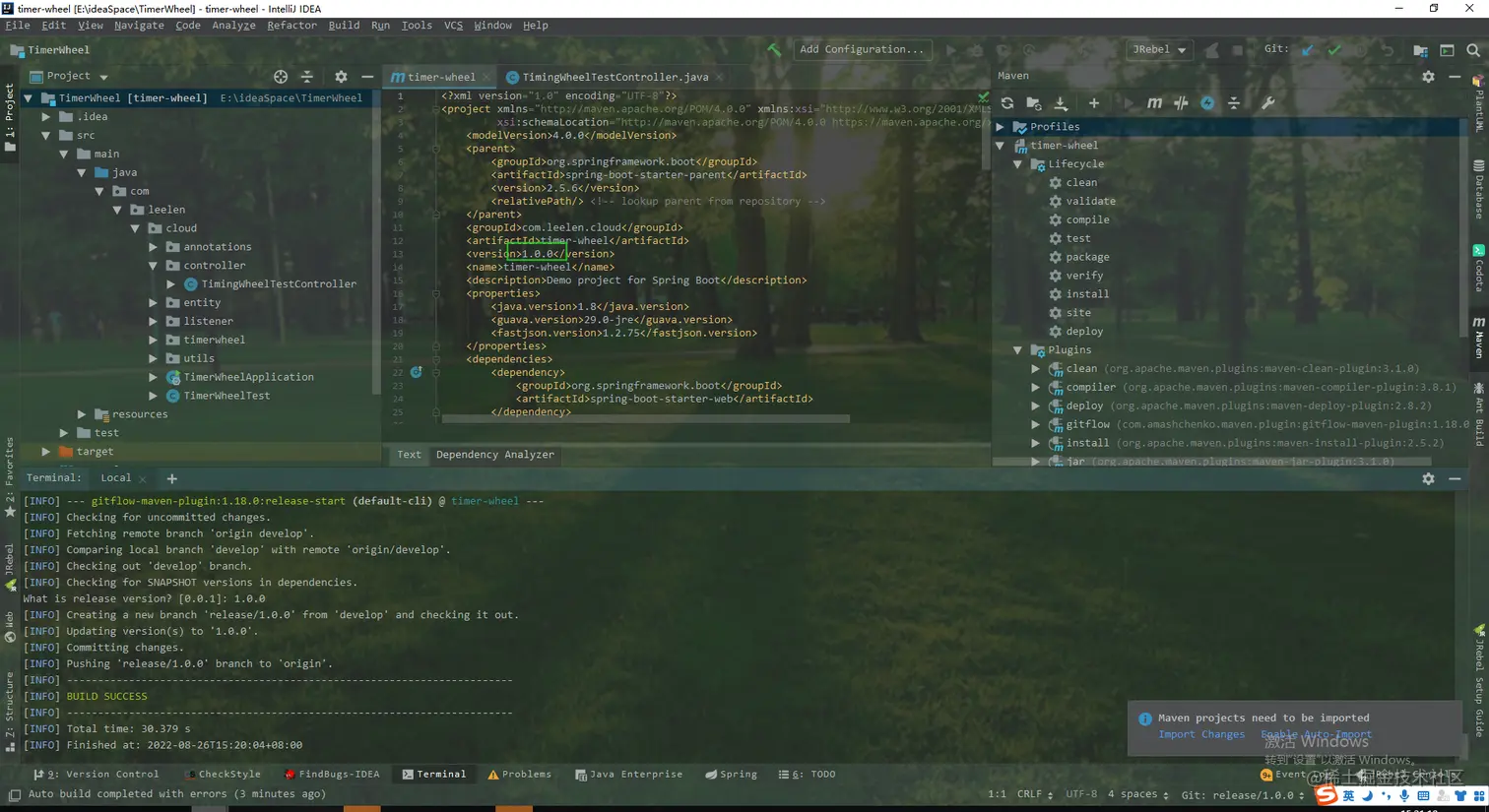Image resolution: width=1489 pixels, height=812 pixels.
Task: Select the Maven install lifecycle goal
Action: point(1087,294)
